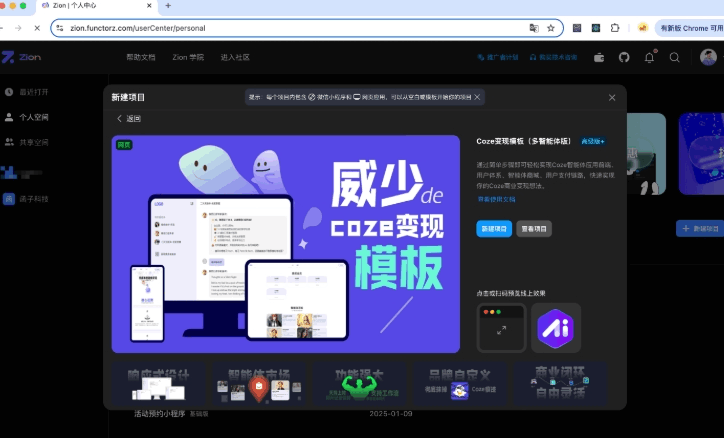
Task: Select the 智能体市场 thumbnail
Action: [259, 384]
